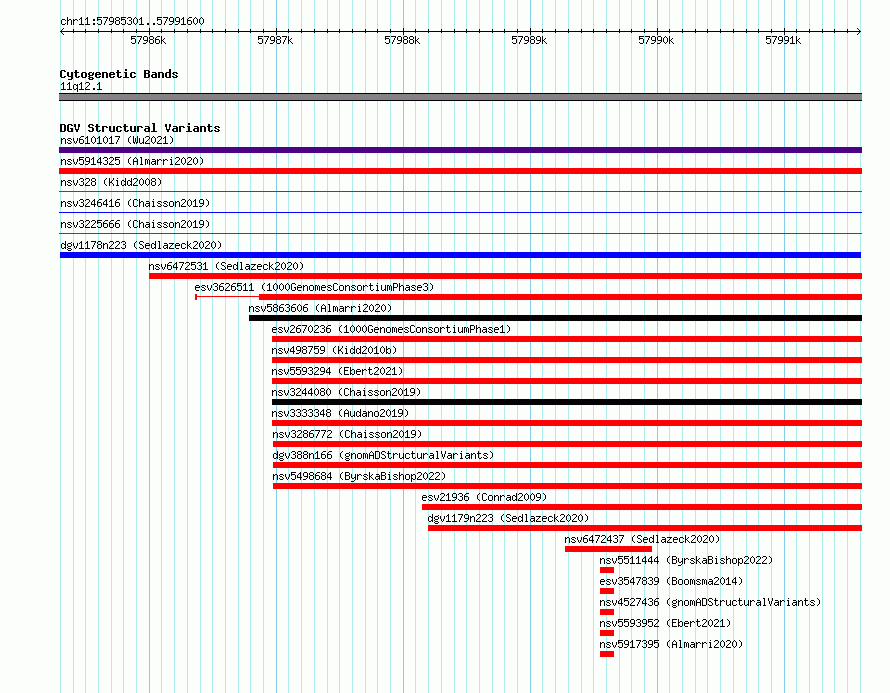Click the 11q12.1 band label

coord(81,86)
